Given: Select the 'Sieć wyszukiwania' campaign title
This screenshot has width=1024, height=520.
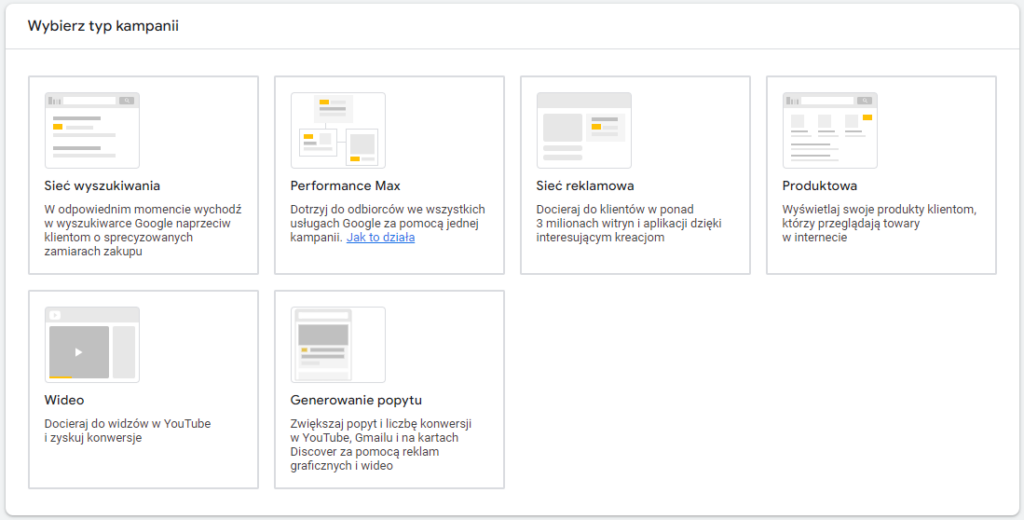Looking at the screenshot, I should [x=102, y=186].
